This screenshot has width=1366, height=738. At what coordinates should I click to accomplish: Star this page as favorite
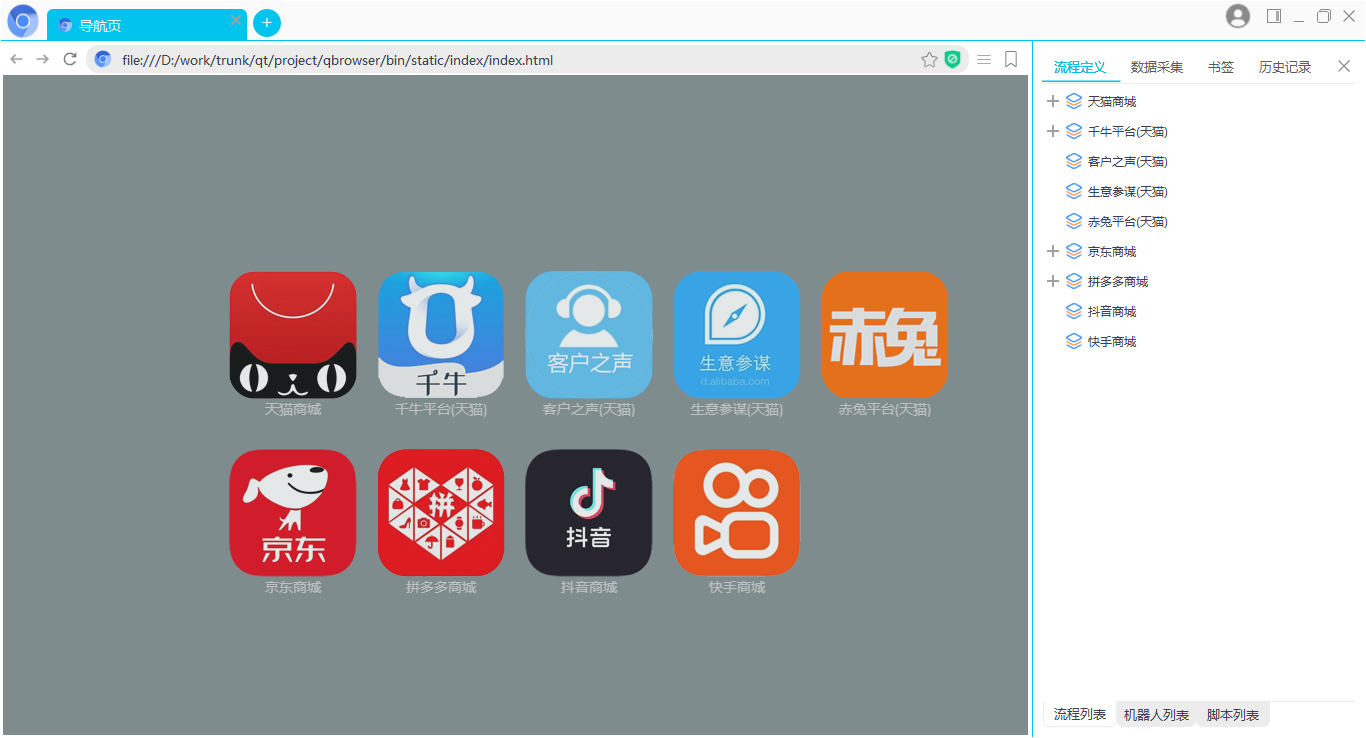coord(929,60)
